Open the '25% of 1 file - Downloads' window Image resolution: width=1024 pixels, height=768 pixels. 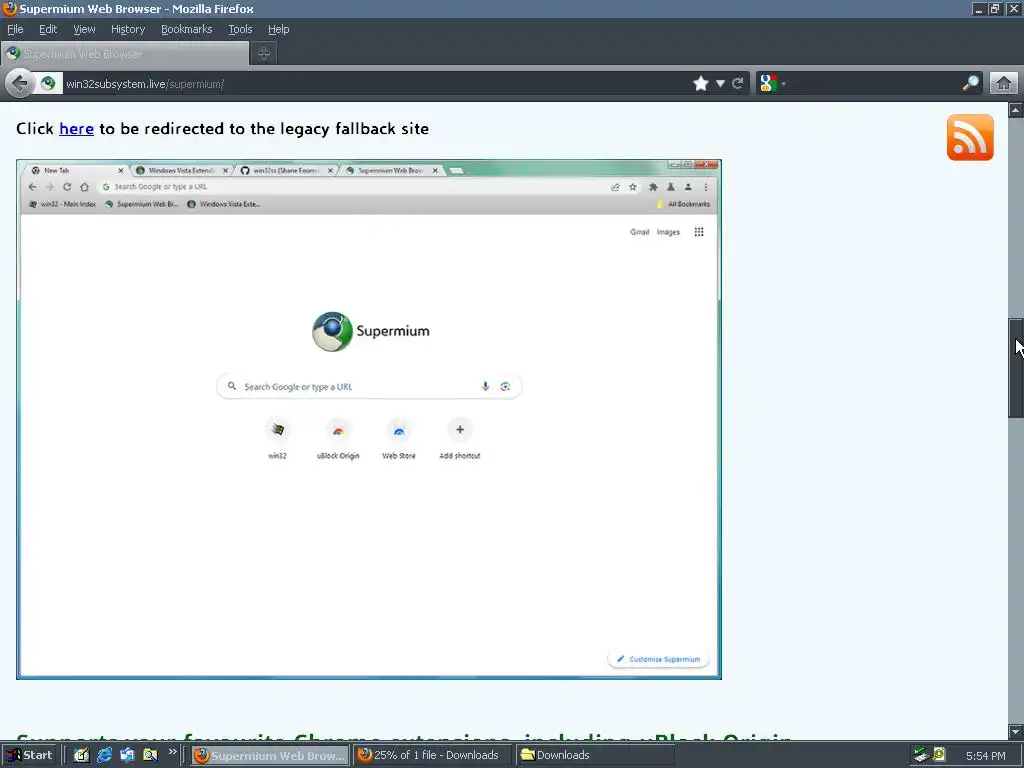[432, 756]
